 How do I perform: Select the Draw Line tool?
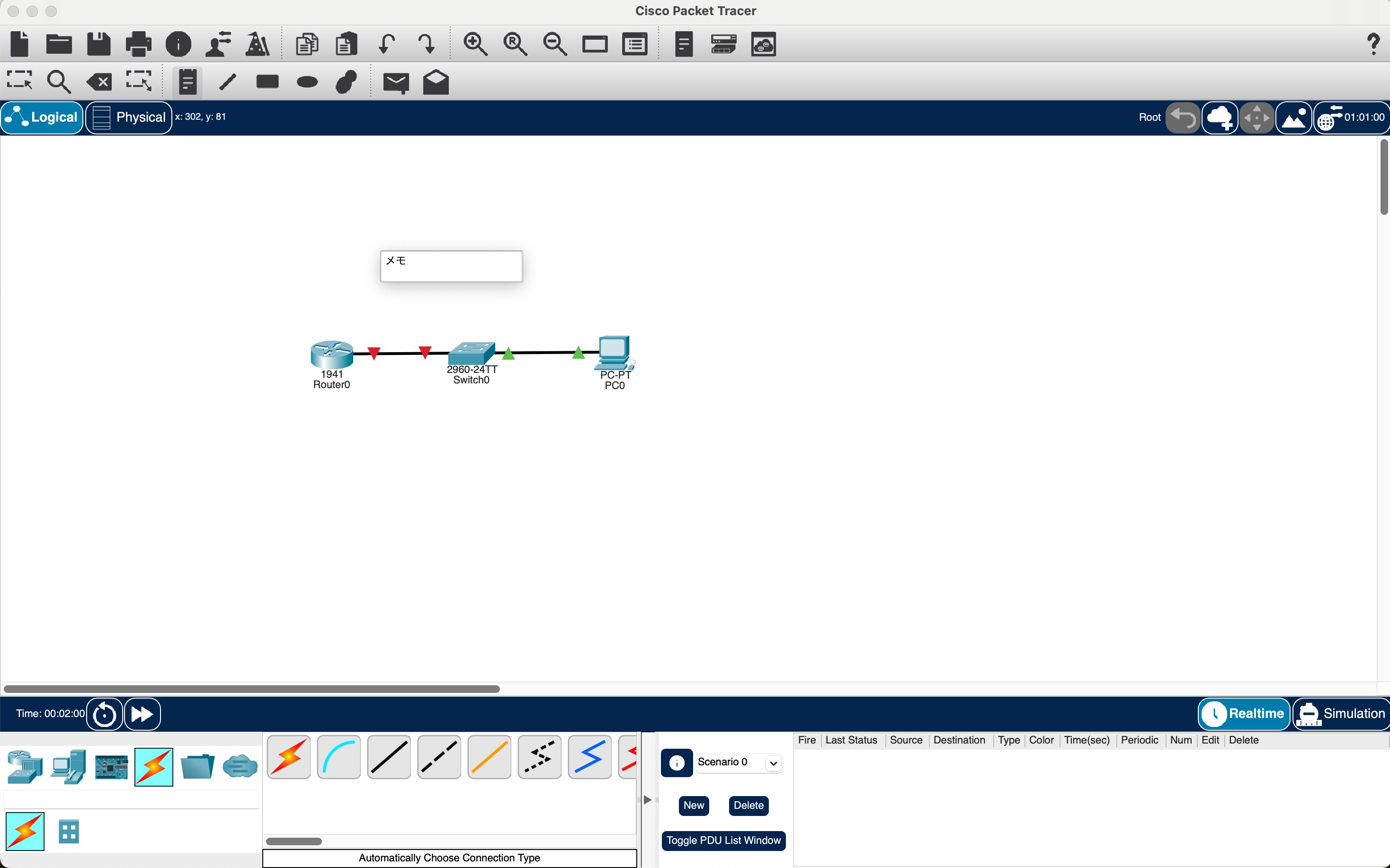click(x=228, y=81)
